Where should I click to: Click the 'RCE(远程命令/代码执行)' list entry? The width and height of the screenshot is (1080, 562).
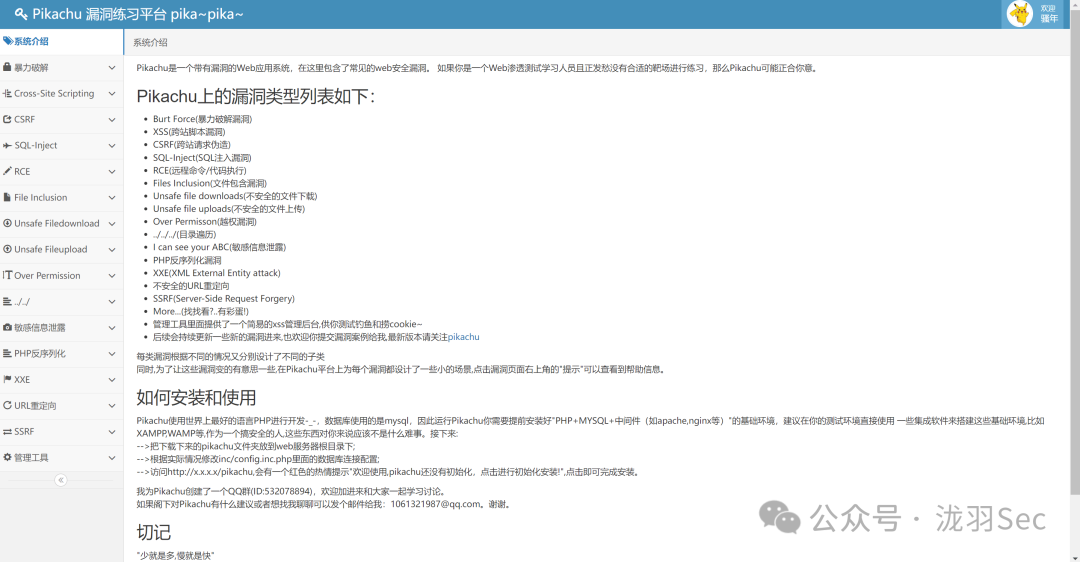[200, 170]
